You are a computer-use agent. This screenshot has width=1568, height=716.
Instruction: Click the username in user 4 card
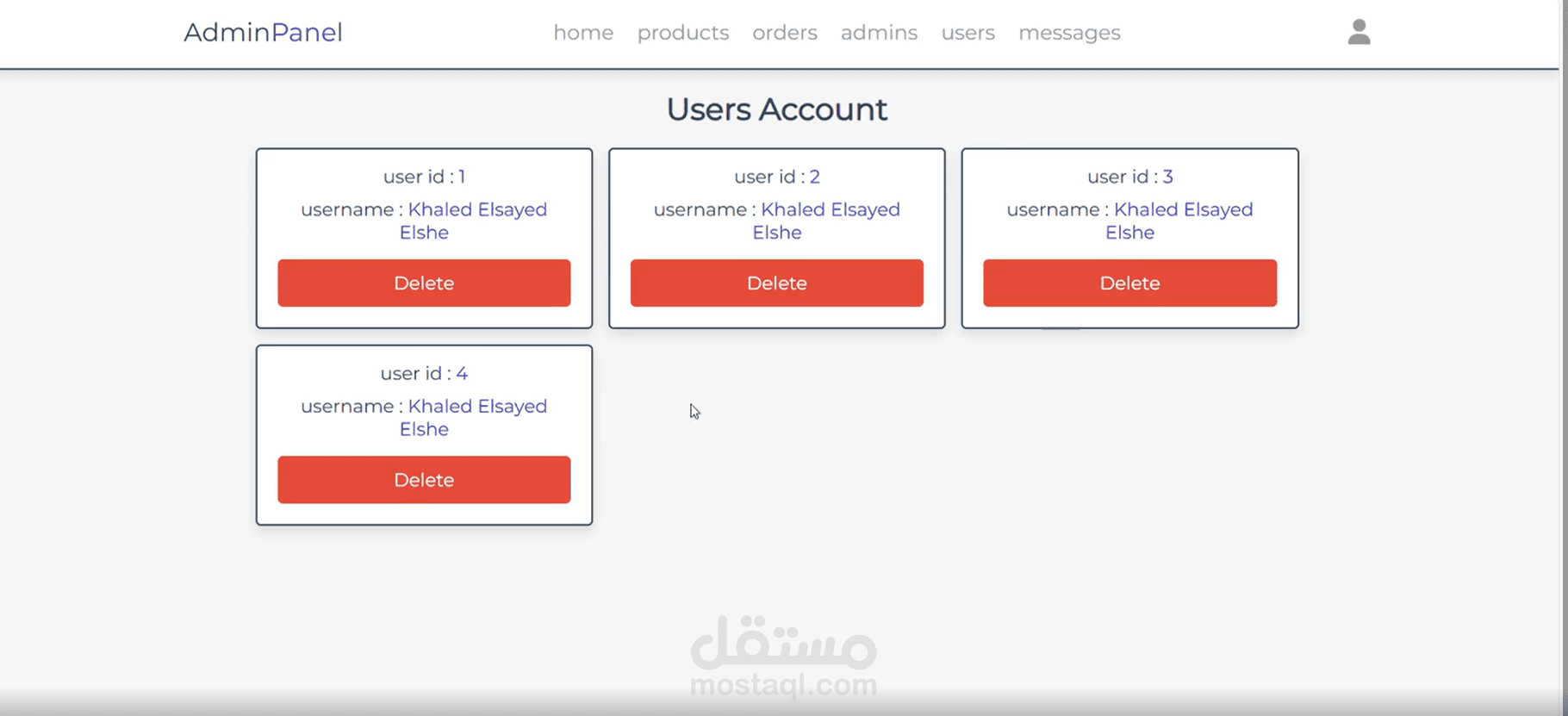[x=424, y=417]
